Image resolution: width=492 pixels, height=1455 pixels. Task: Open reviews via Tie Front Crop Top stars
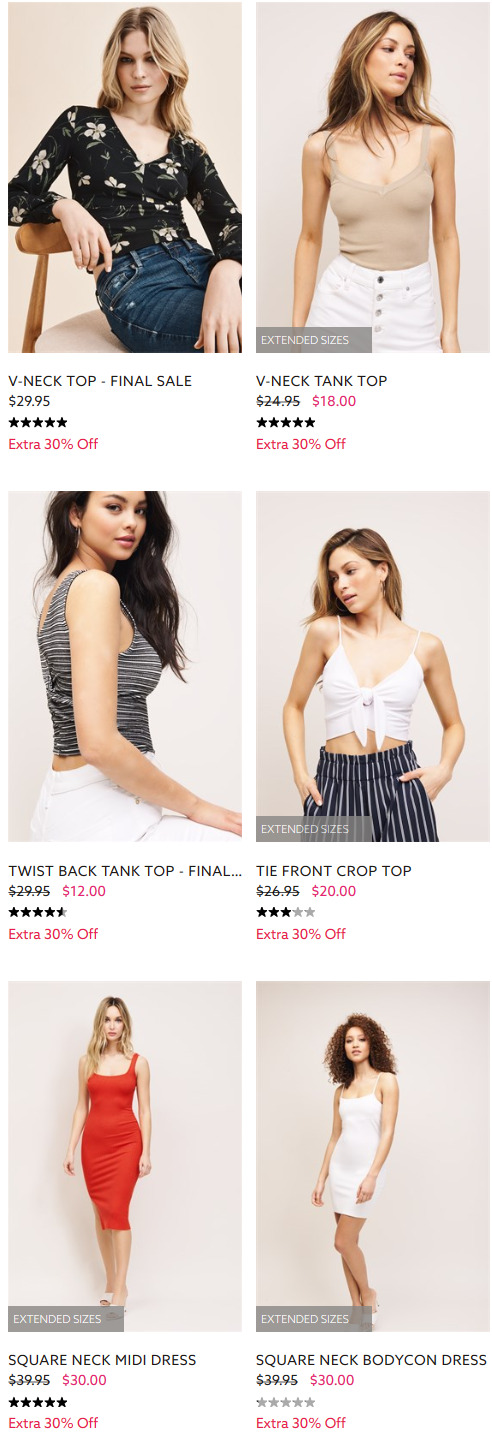(286, 912)
